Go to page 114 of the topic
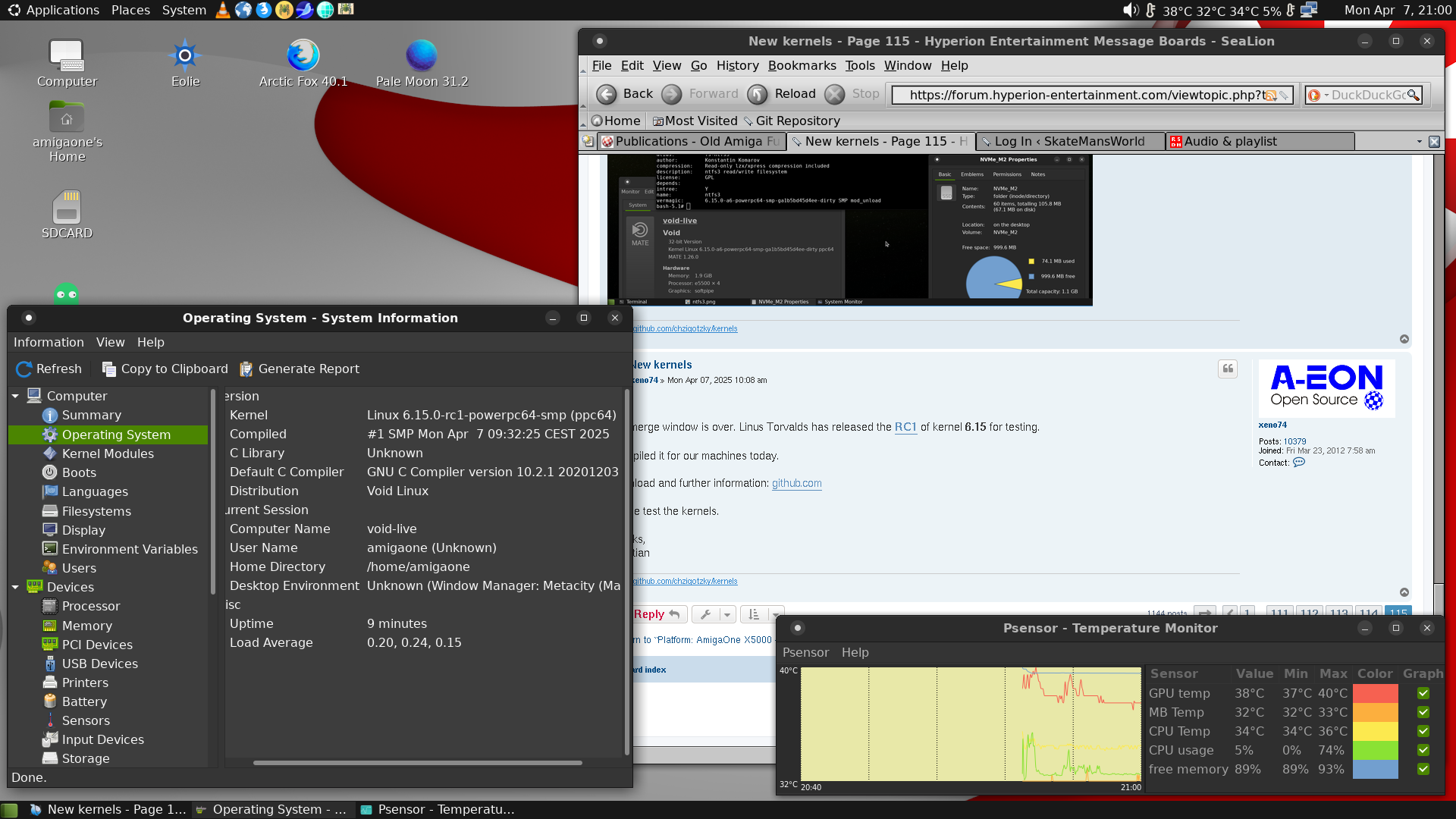The image size is (1456, 819). 1368,613
